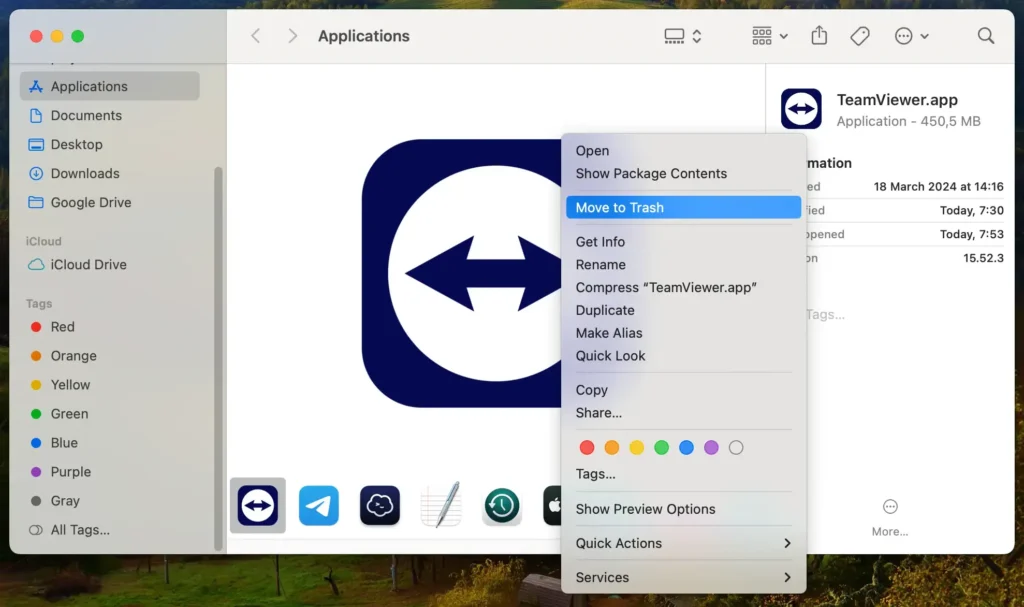Apply the gray empty tag circle in menu
This screenshot has width=1024, height=607.
tap(735, 448)
